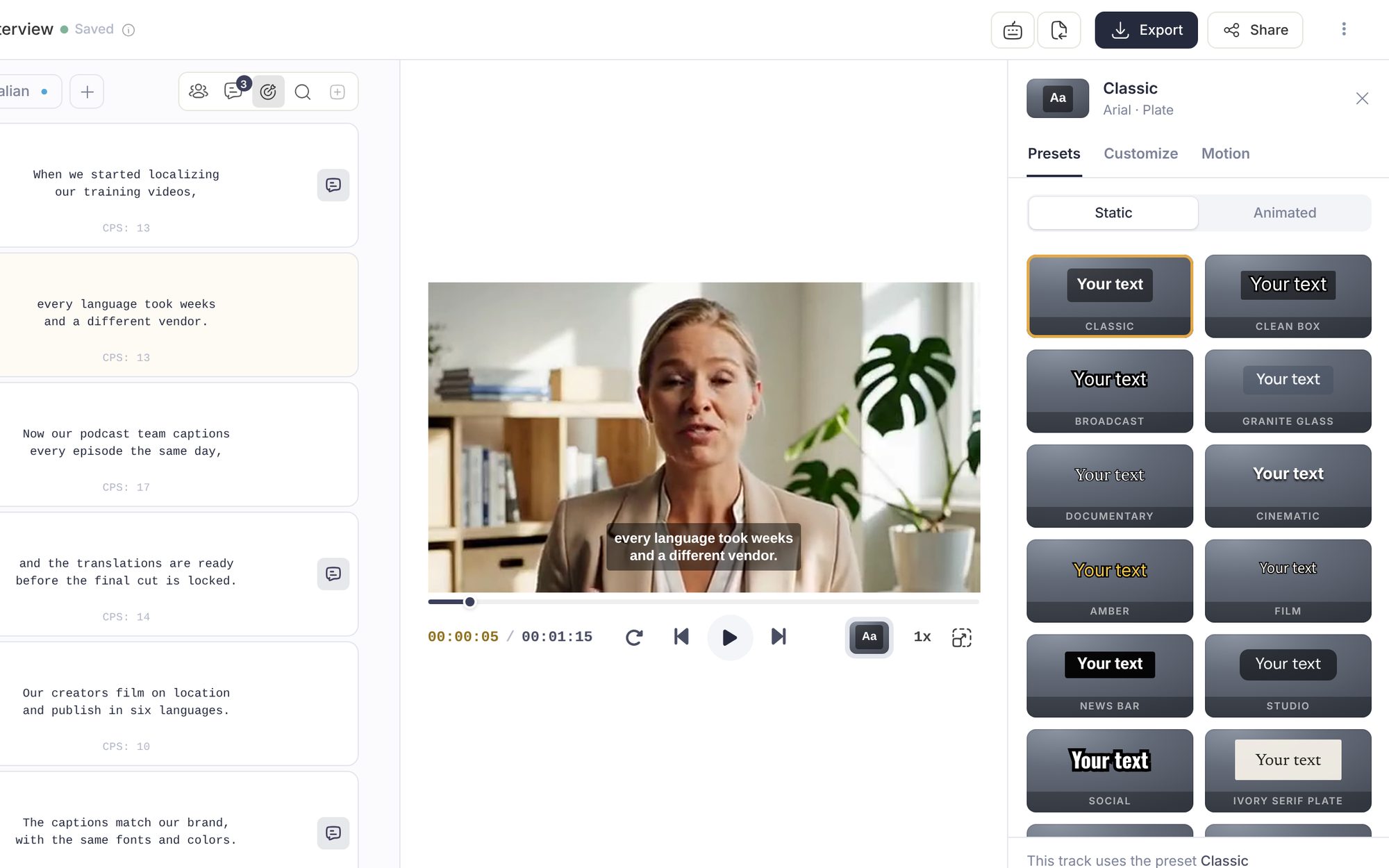Open comments icon with 3 badge
This screenshot has width=1389, height=868.
(x=234, y=91)
